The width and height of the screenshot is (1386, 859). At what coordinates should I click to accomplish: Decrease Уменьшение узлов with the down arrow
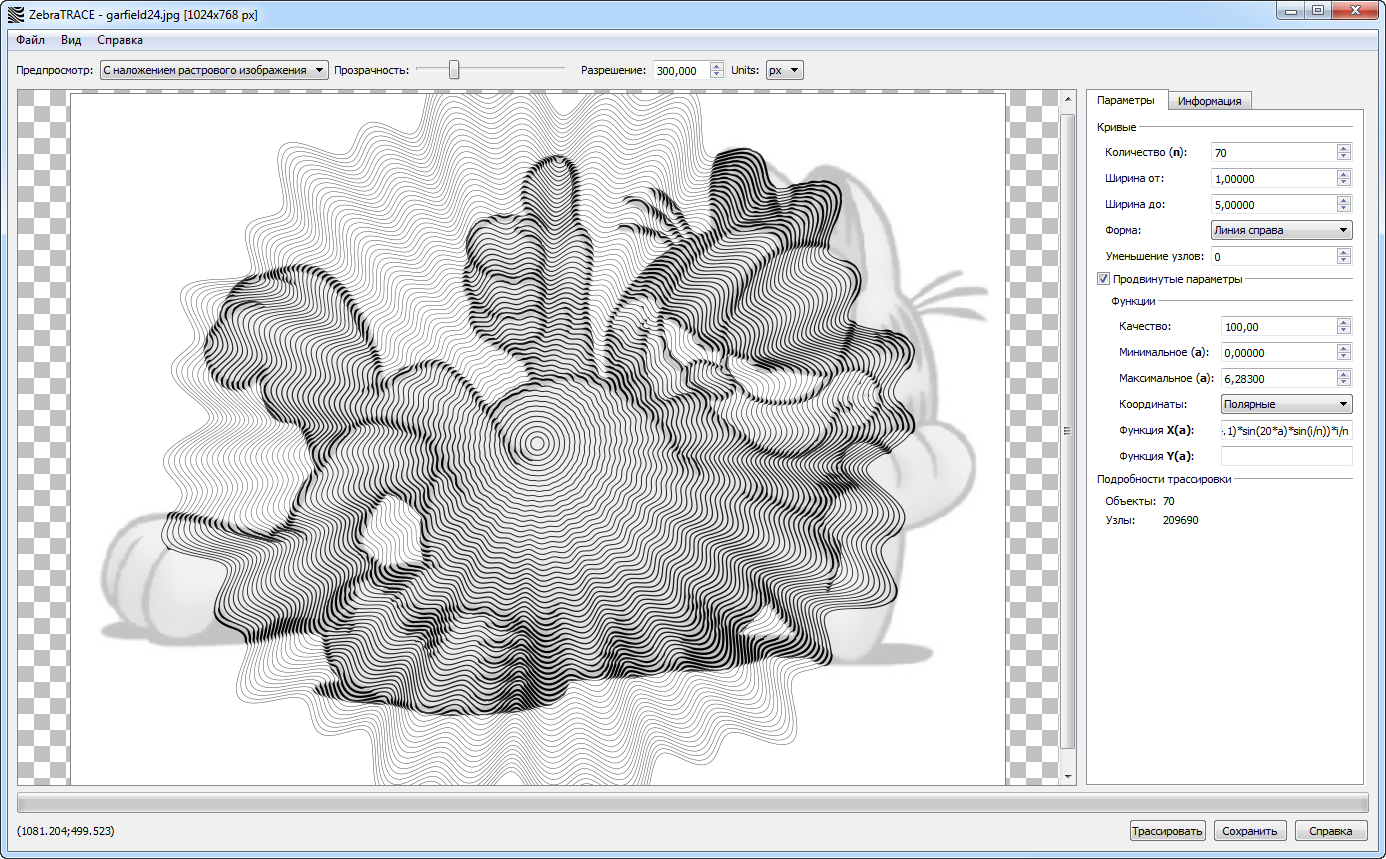1344,261
